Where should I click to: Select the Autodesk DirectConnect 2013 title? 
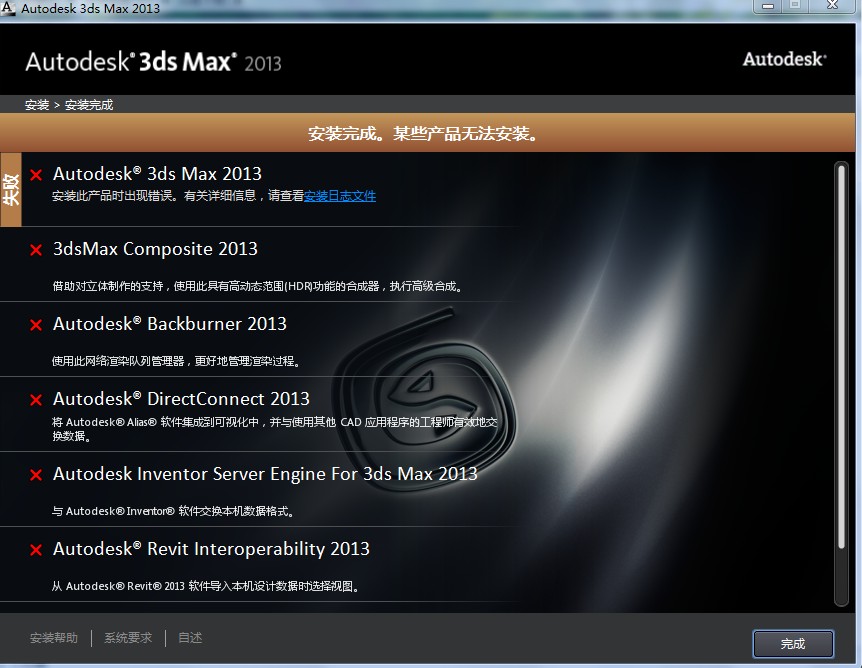pos(181,399)
